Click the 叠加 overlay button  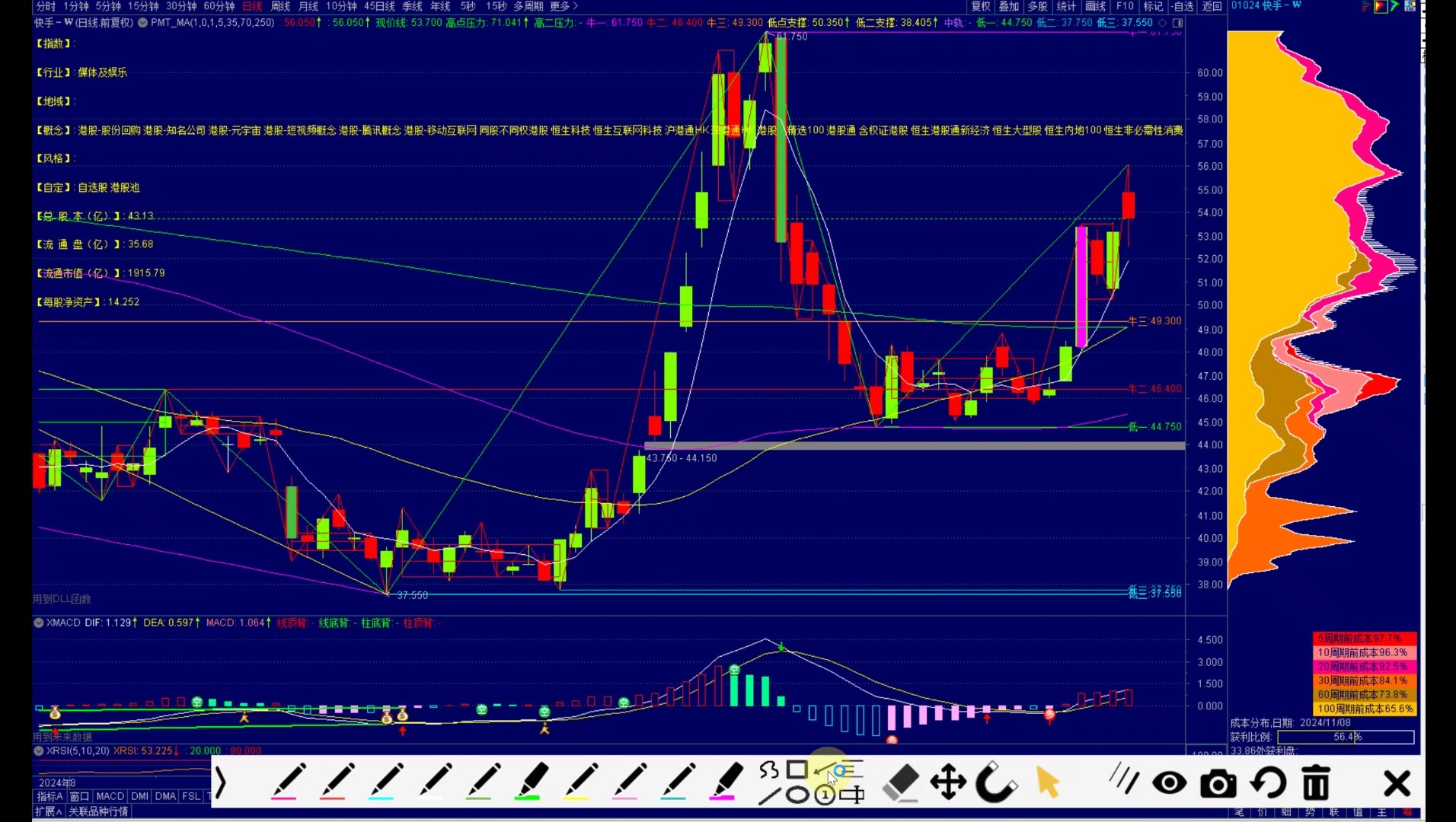[x=1009, y=6]
